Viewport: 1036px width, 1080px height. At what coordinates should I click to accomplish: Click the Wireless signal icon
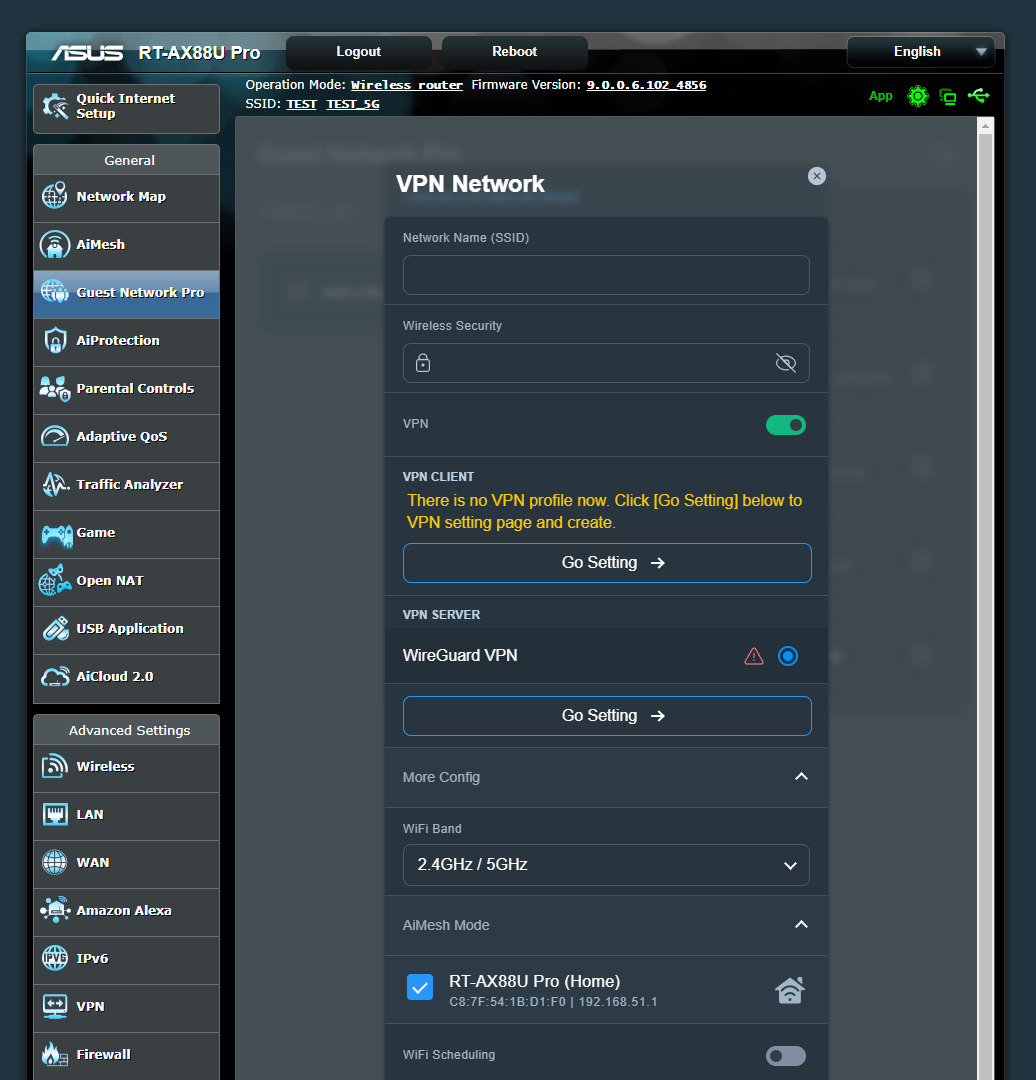(x=54, y=766)
